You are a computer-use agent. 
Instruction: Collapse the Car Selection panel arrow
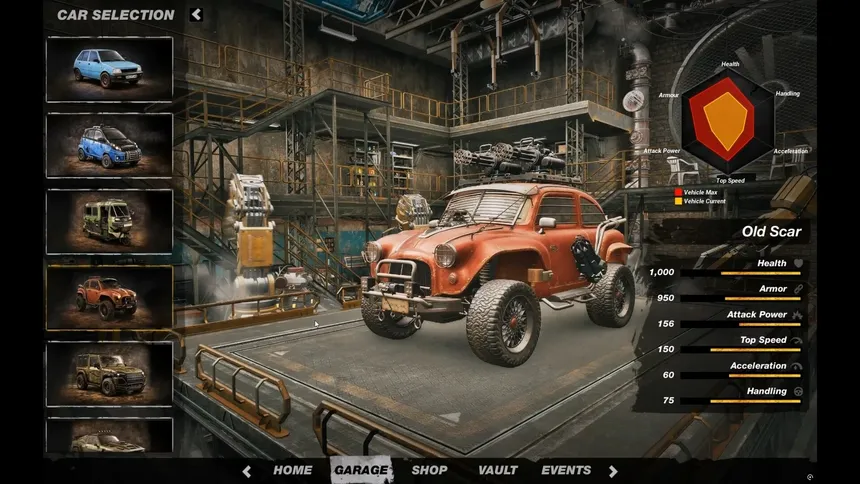point(196,14)
